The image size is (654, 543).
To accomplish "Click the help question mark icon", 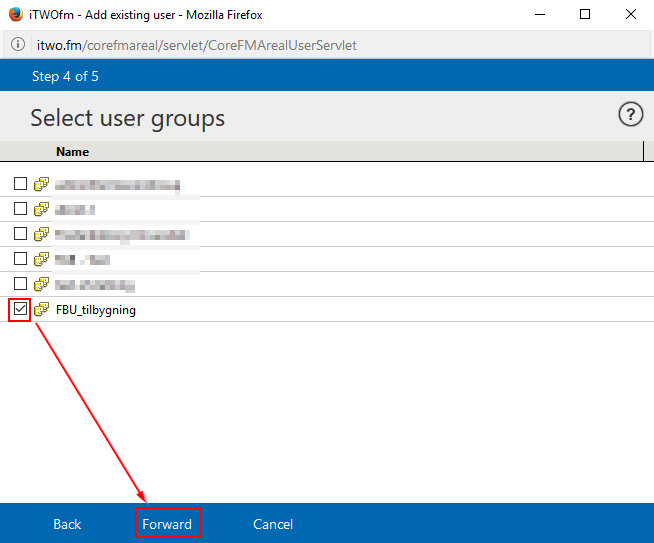I will 630,115.
